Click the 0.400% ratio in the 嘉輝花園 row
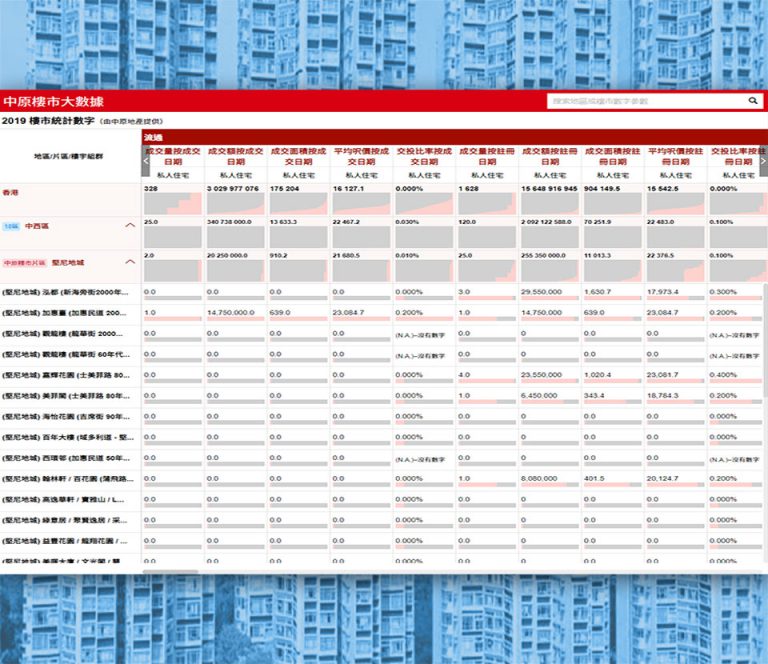This screenshot has width=768, height=664. pyautogui.click(x=723, y=375)
